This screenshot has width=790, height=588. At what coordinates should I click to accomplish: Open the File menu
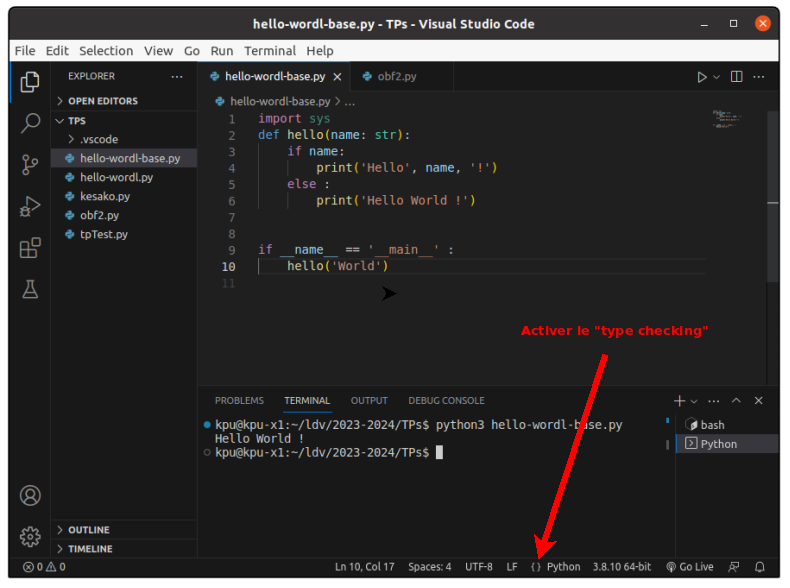25,51
